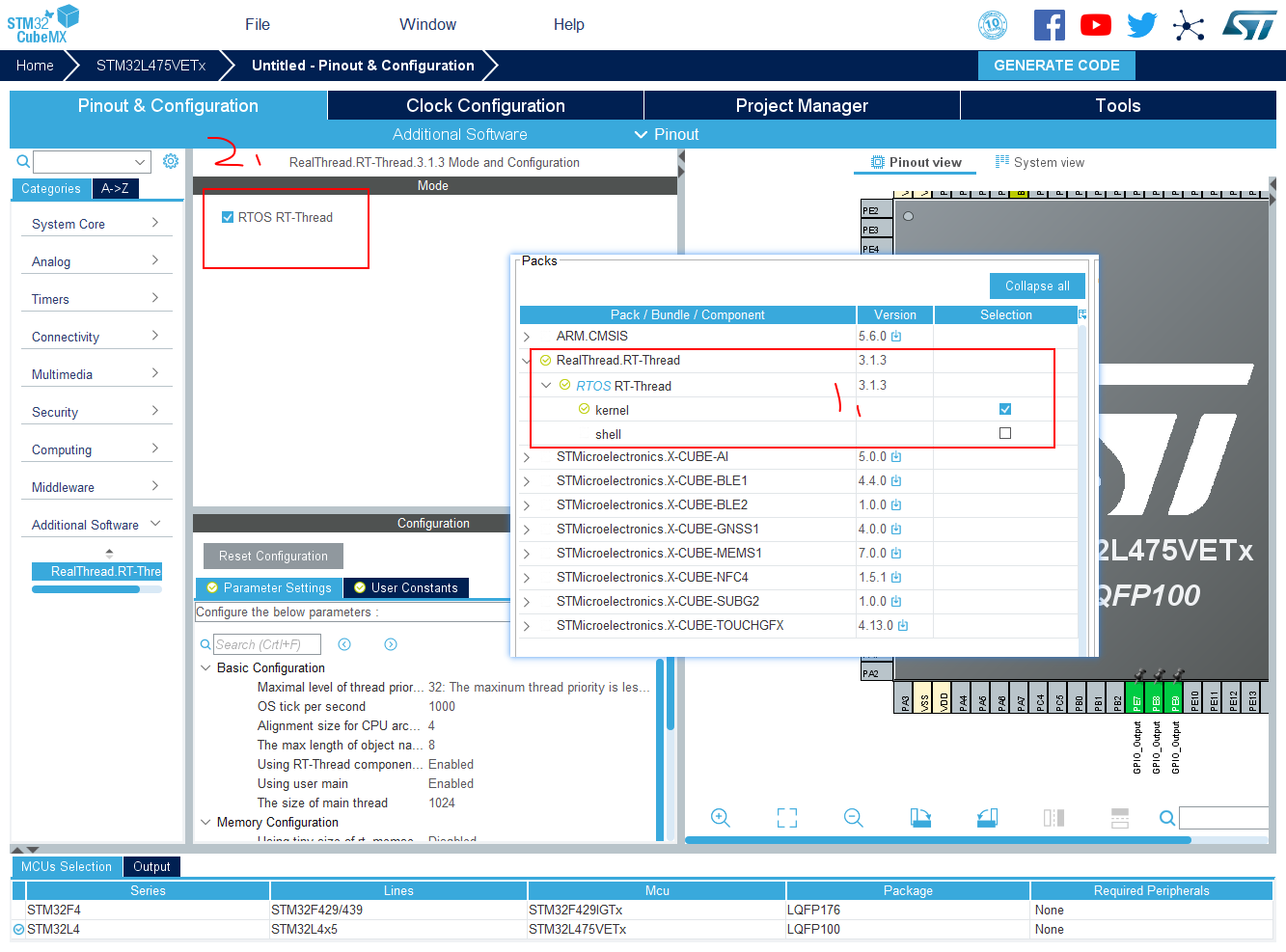Click the pin search input field
This screenshot has width=1286, height=952.
pyautogui.click(x=1223, y=818)
